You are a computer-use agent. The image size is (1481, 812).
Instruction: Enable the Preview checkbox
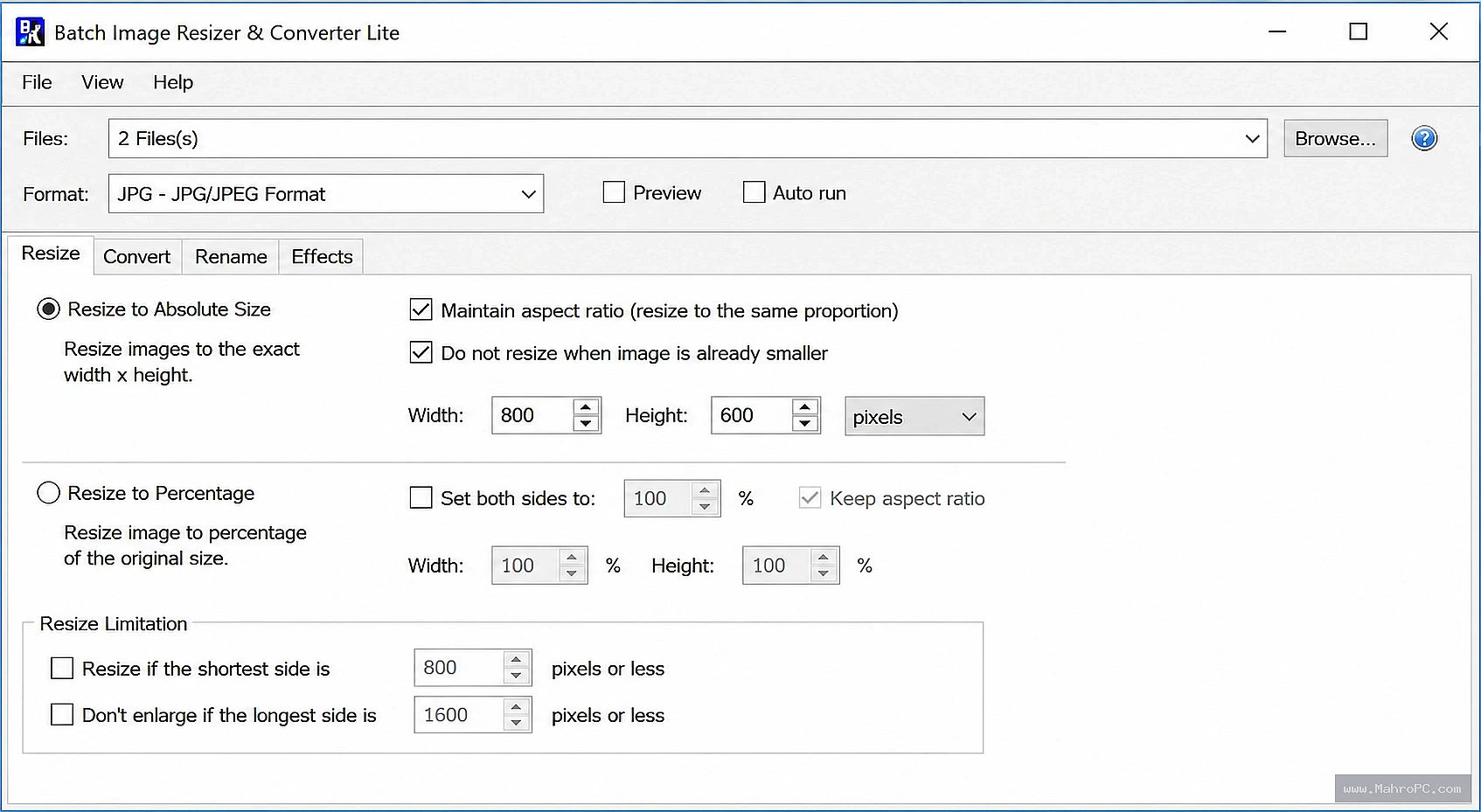(614, 192)
